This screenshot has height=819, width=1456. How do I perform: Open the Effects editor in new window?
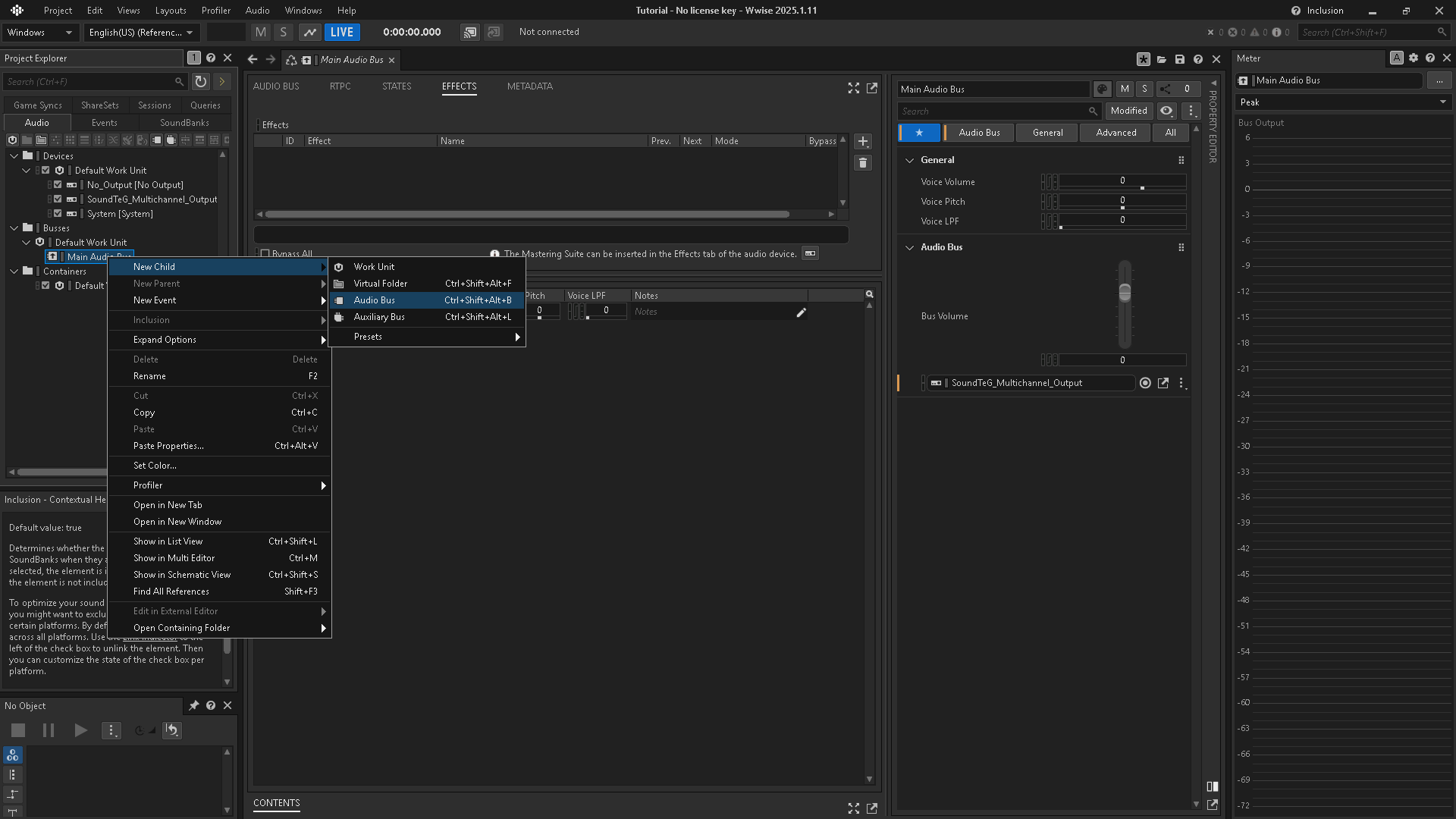click(872, 88)
